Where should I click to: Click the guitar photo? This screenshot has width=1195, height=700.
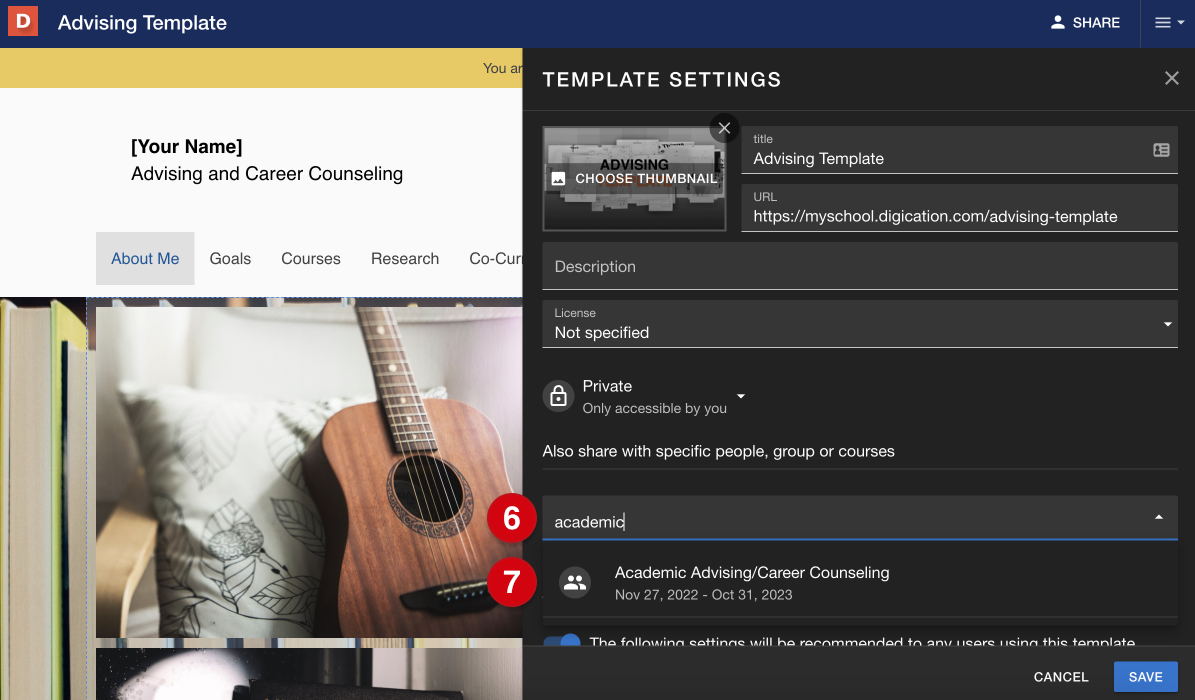coord(309,472)
